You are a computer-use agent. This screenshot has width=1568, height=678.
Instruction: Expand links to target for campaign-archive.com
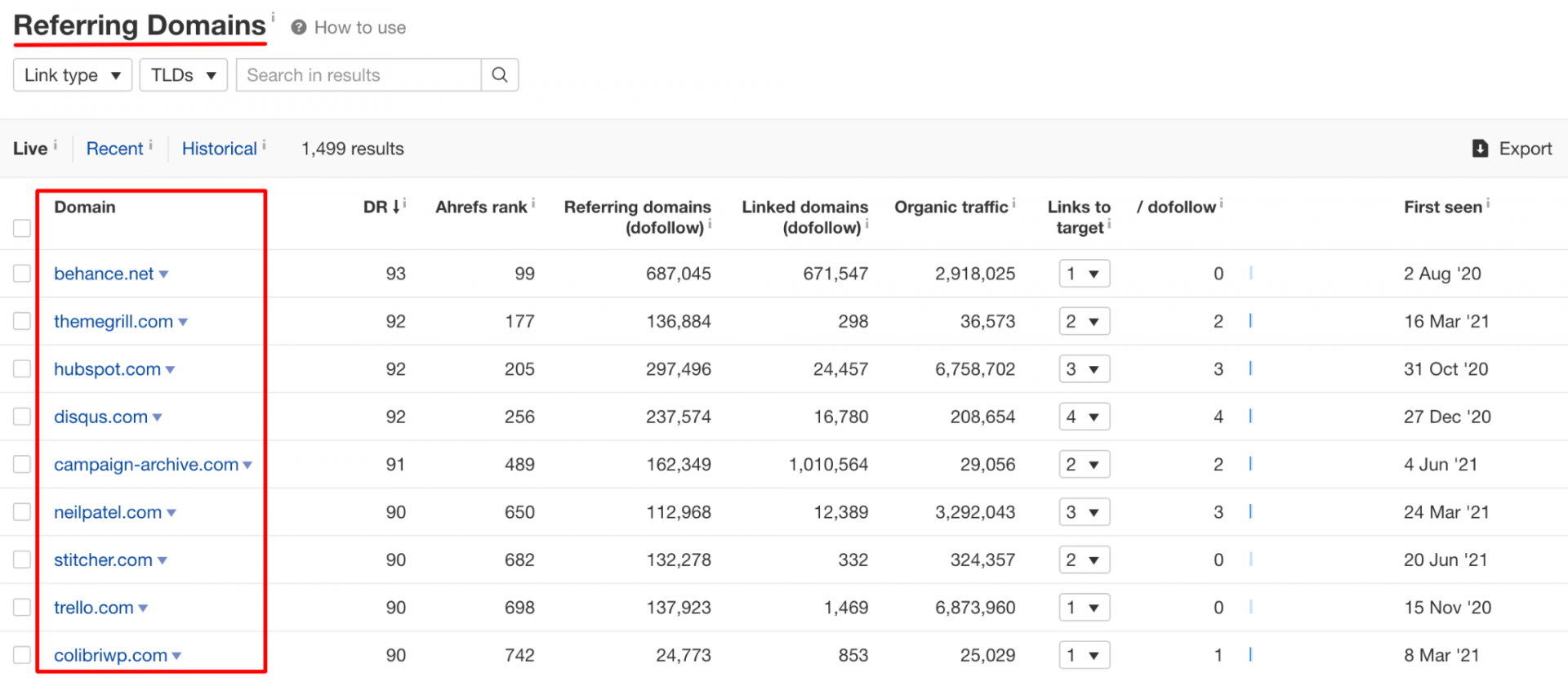(1085, 464)
